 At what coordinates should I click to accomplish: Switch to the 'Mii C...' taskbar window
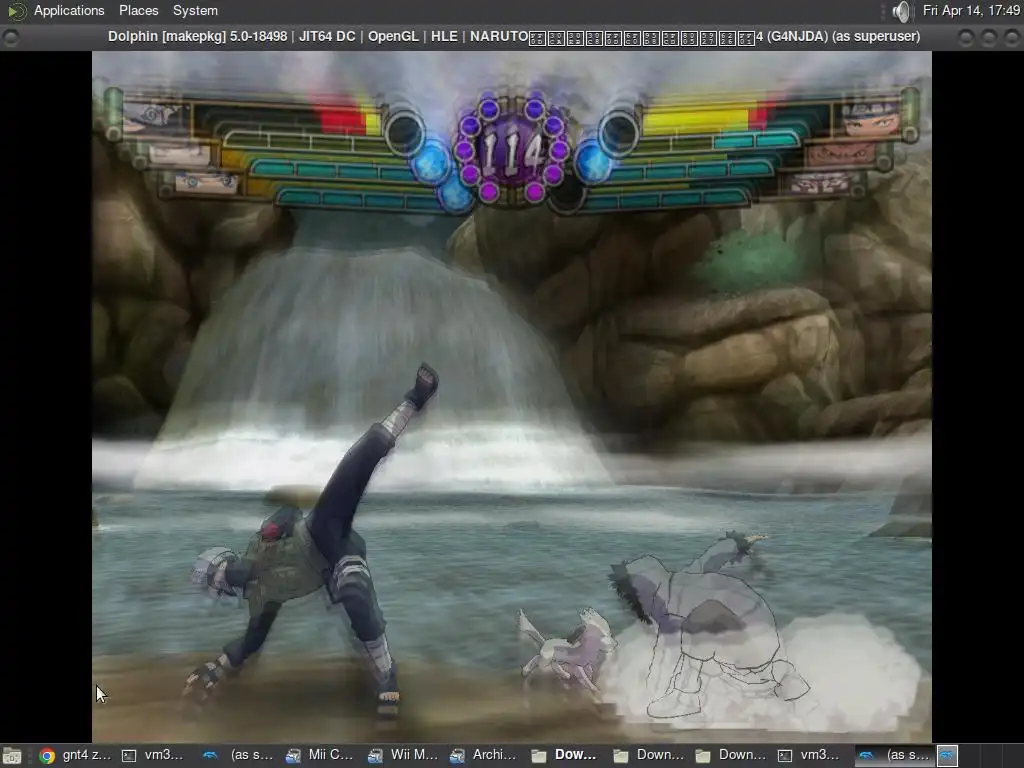320,755
